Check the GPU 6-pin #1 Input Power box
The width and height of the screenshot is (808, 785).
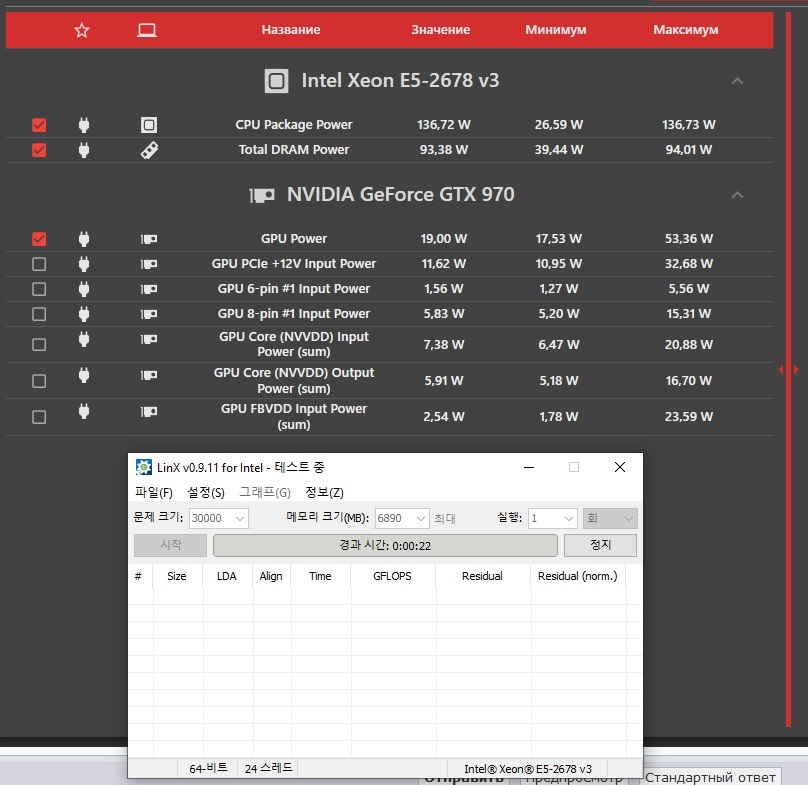tap(39, 289)
